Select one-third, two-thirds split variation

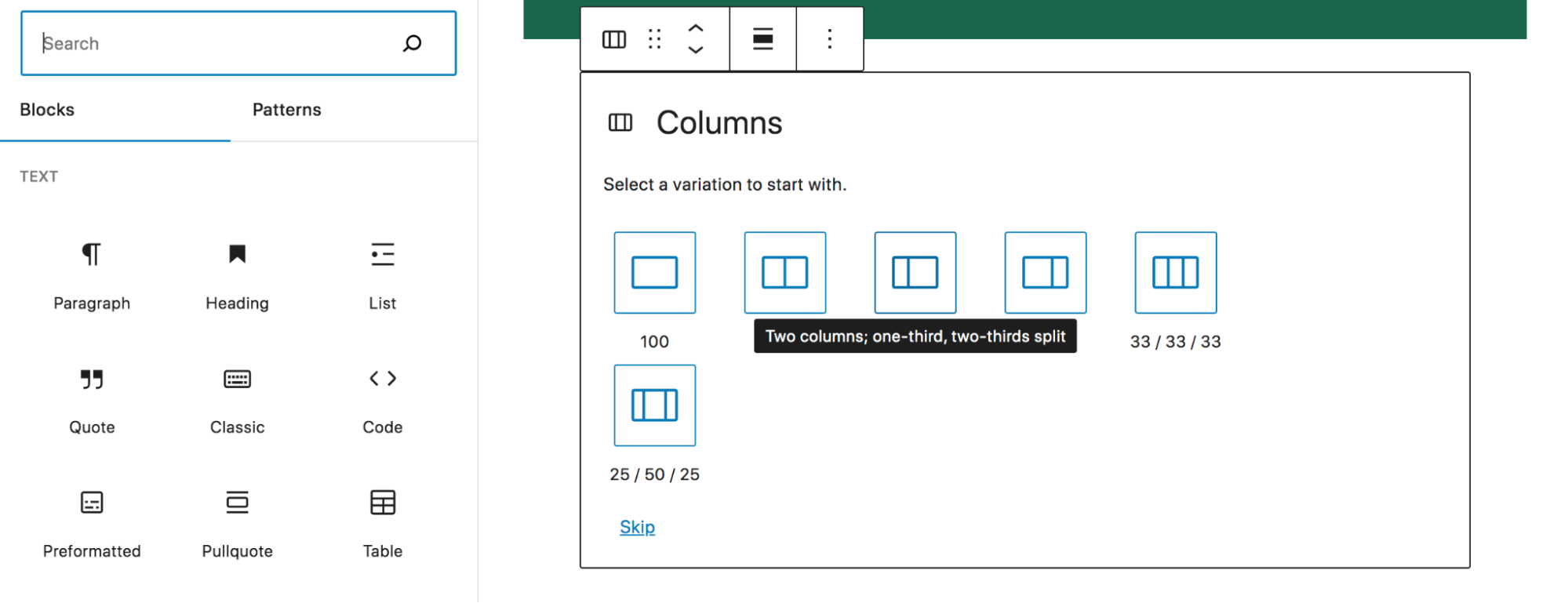(915, 273)
